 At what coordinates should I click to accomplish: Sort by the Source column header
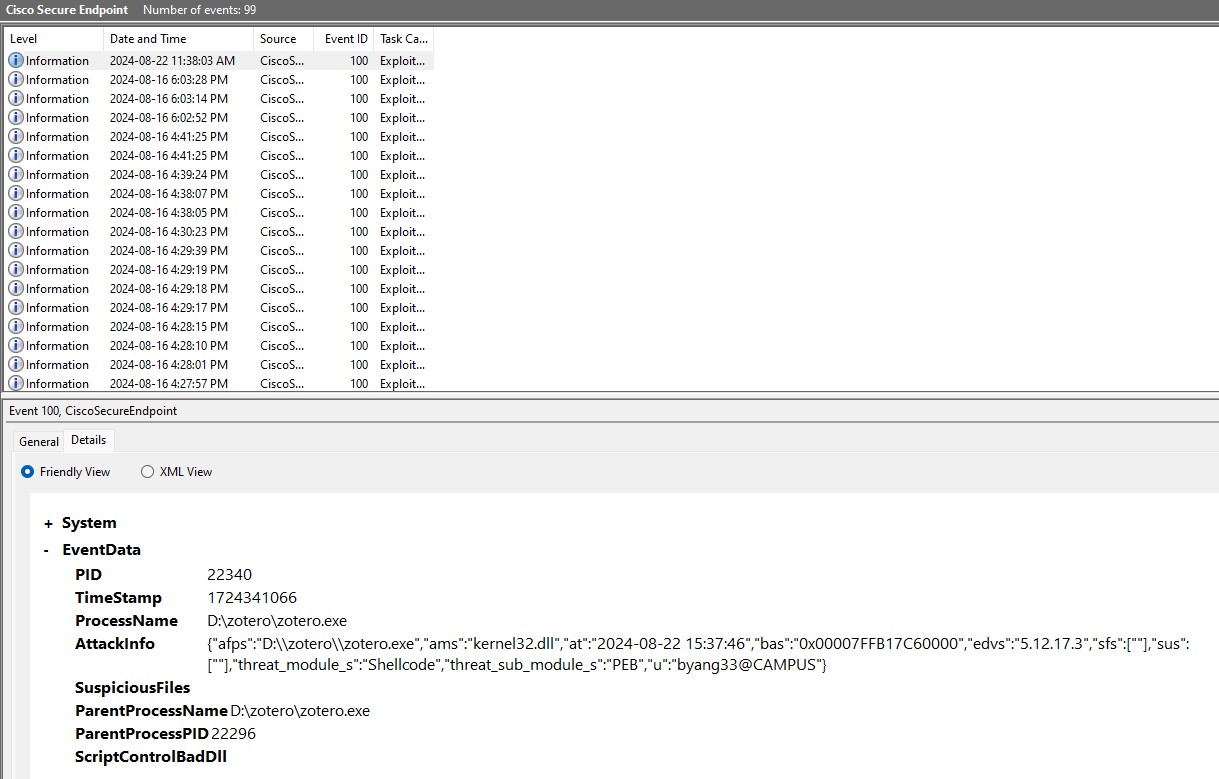284,39
